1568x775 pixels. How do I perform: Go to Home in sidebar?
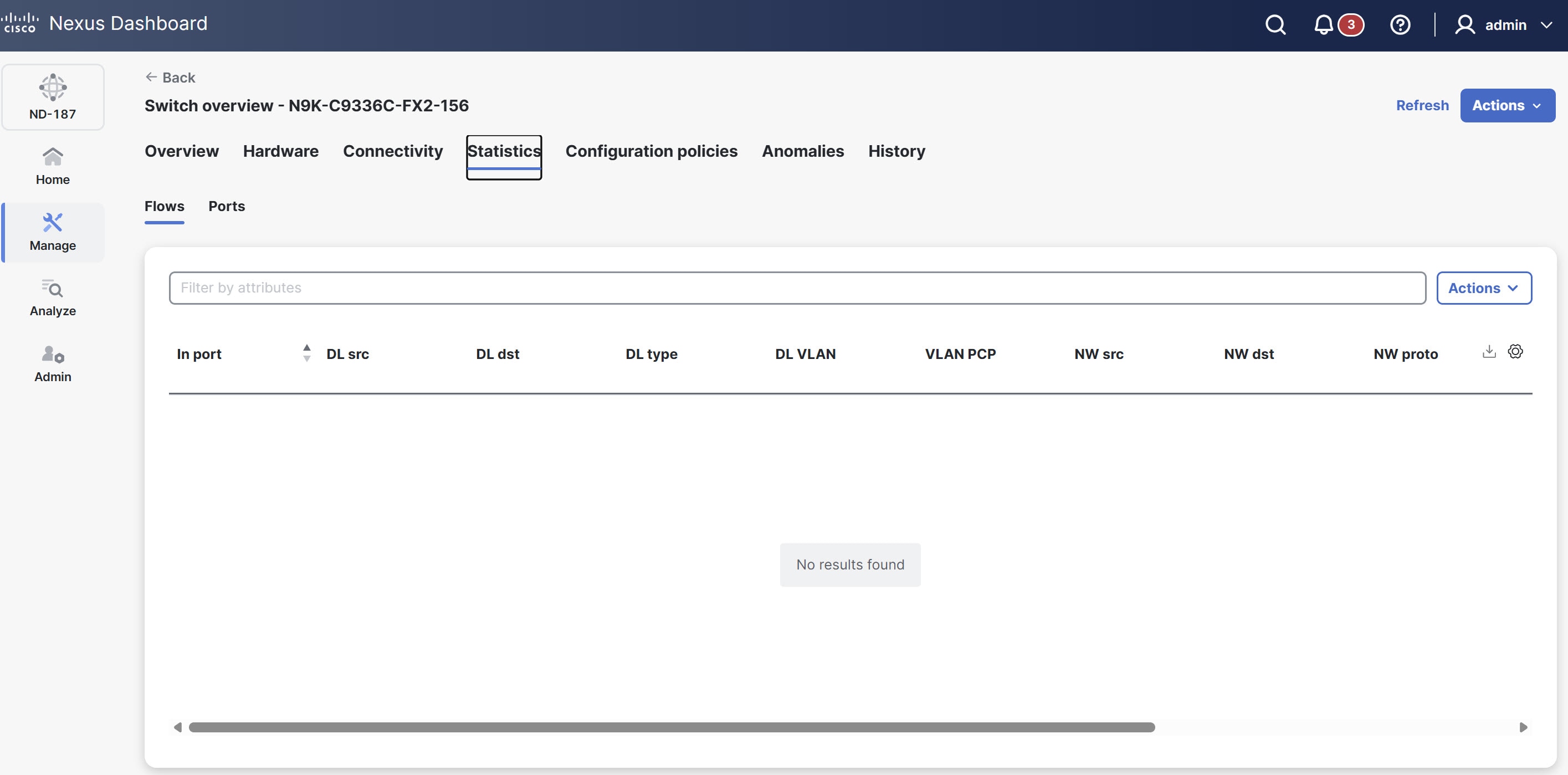pos(53,166)
